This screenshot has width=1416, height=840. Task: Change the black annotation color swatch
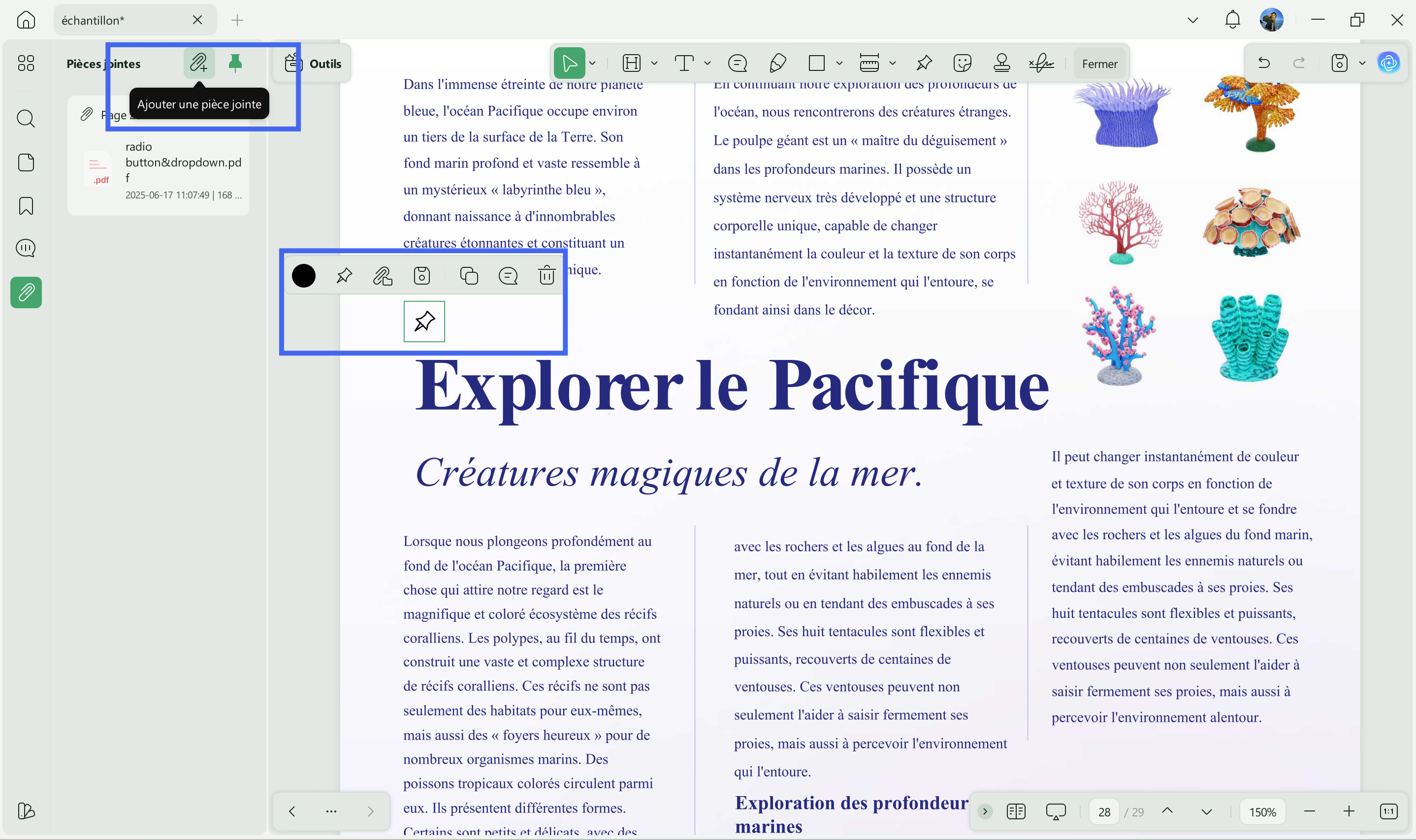[304, 276]
